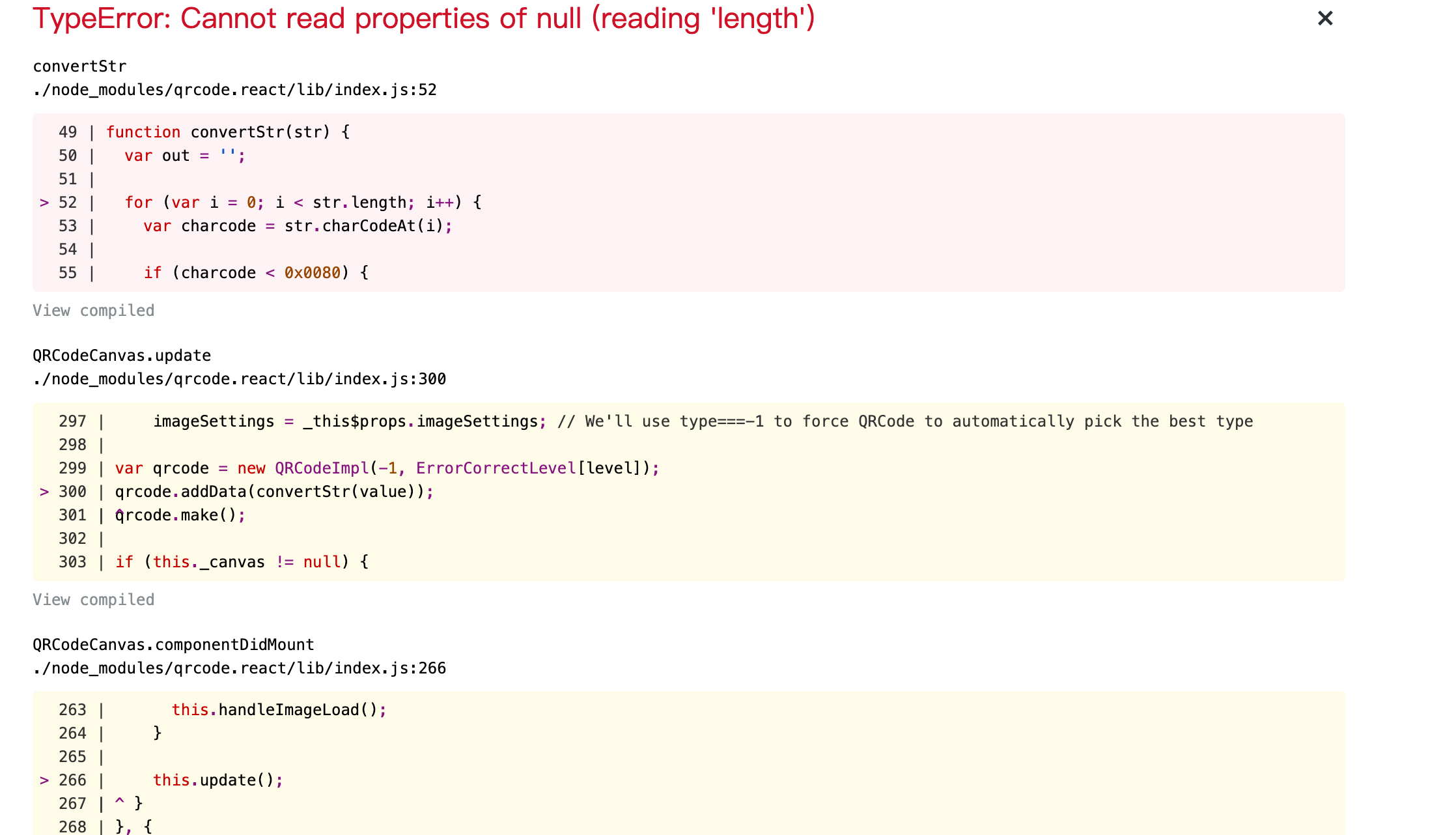The image size is (1456, 835).
Task: Click the arrow marker beside line 266
Action: (x=44, y=780)
